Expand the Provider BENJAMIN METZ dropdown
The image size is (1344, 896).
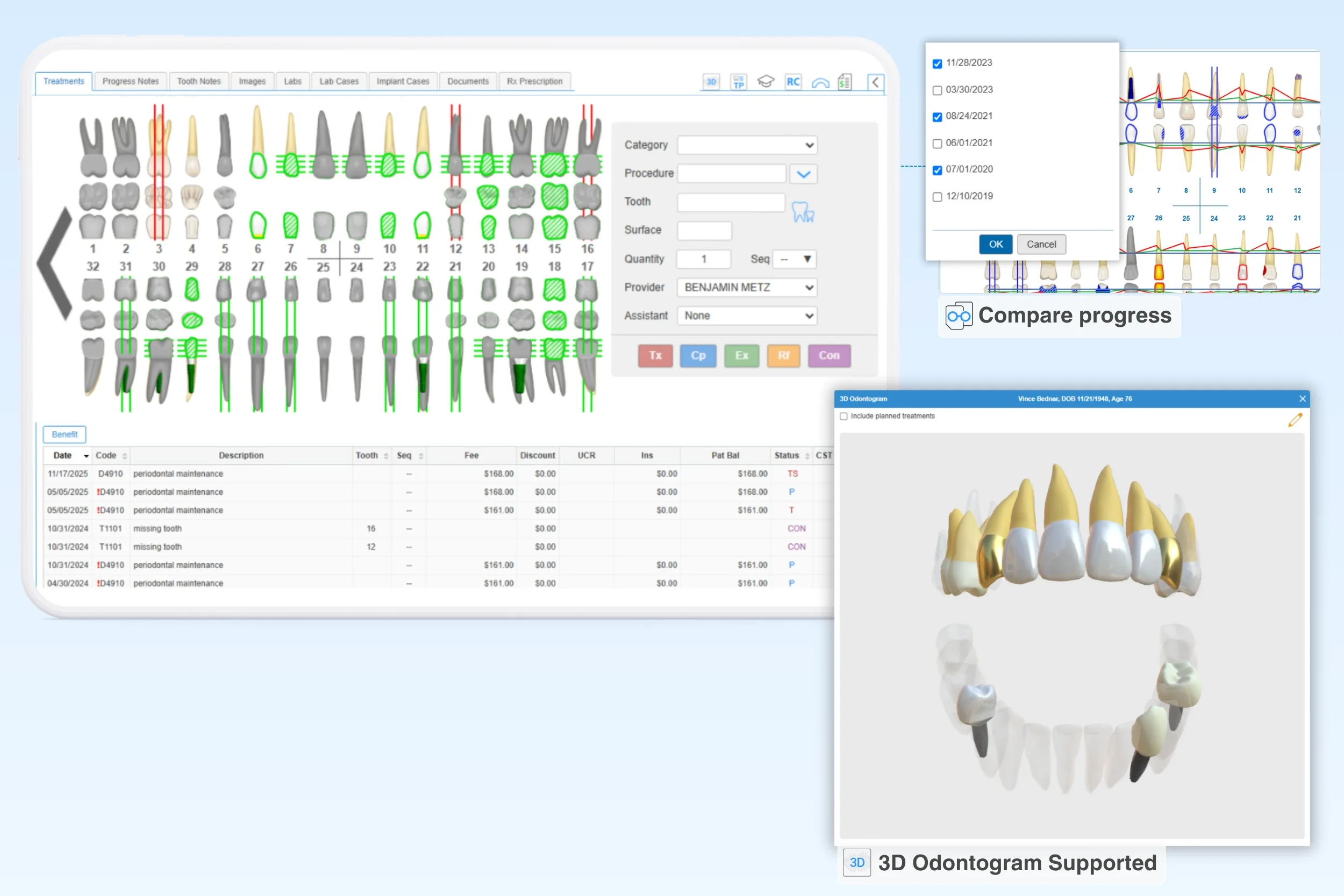(x=747, y=288)
